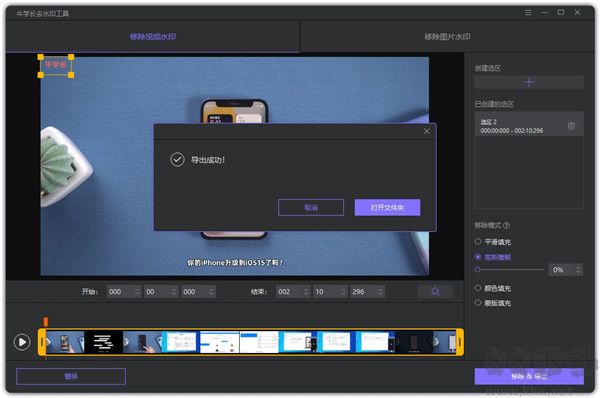
Task: Step the end 002 spinner
Action: tap(306, 292)
